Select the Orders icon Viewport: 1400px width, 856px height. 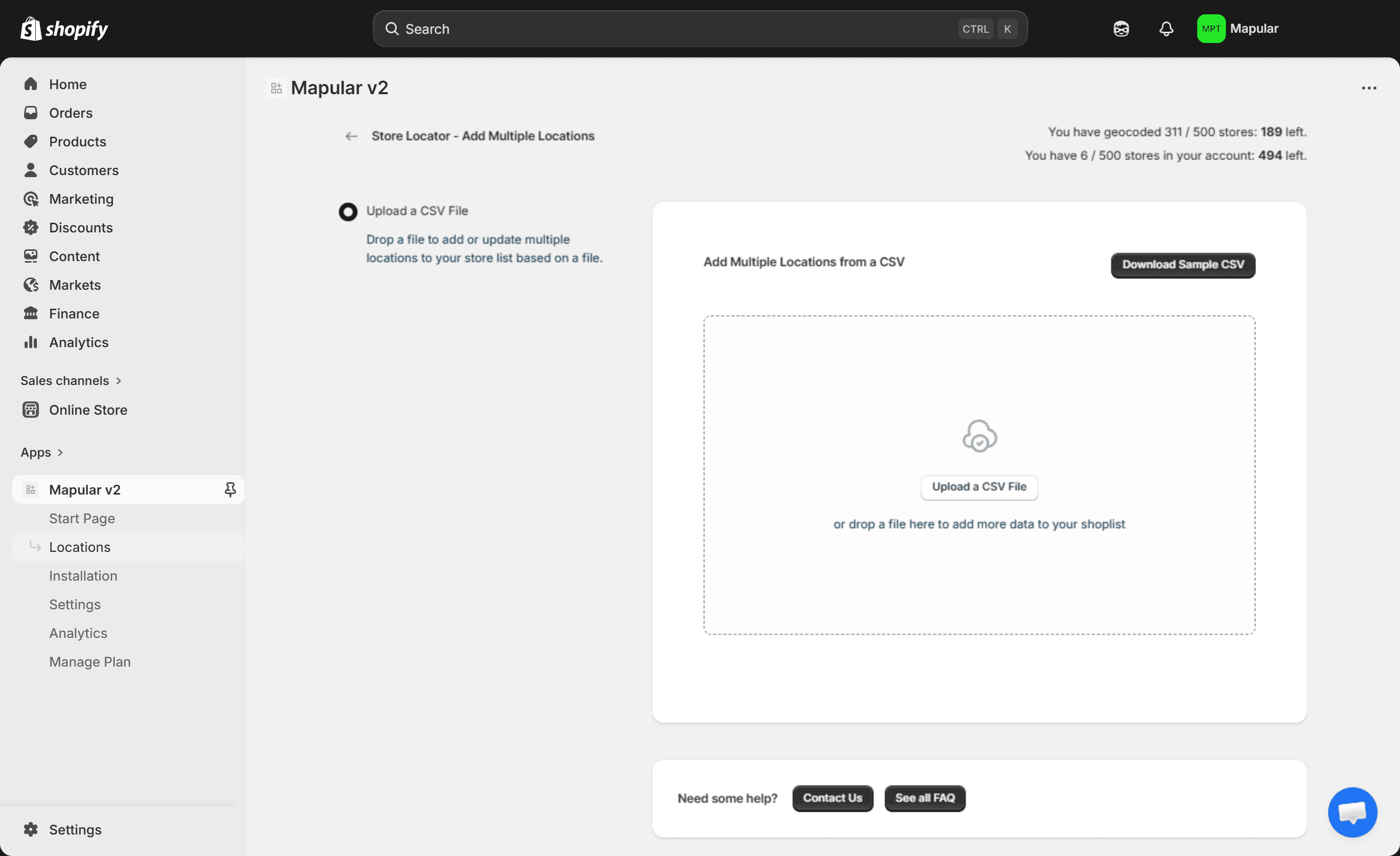tap(31, 113)
